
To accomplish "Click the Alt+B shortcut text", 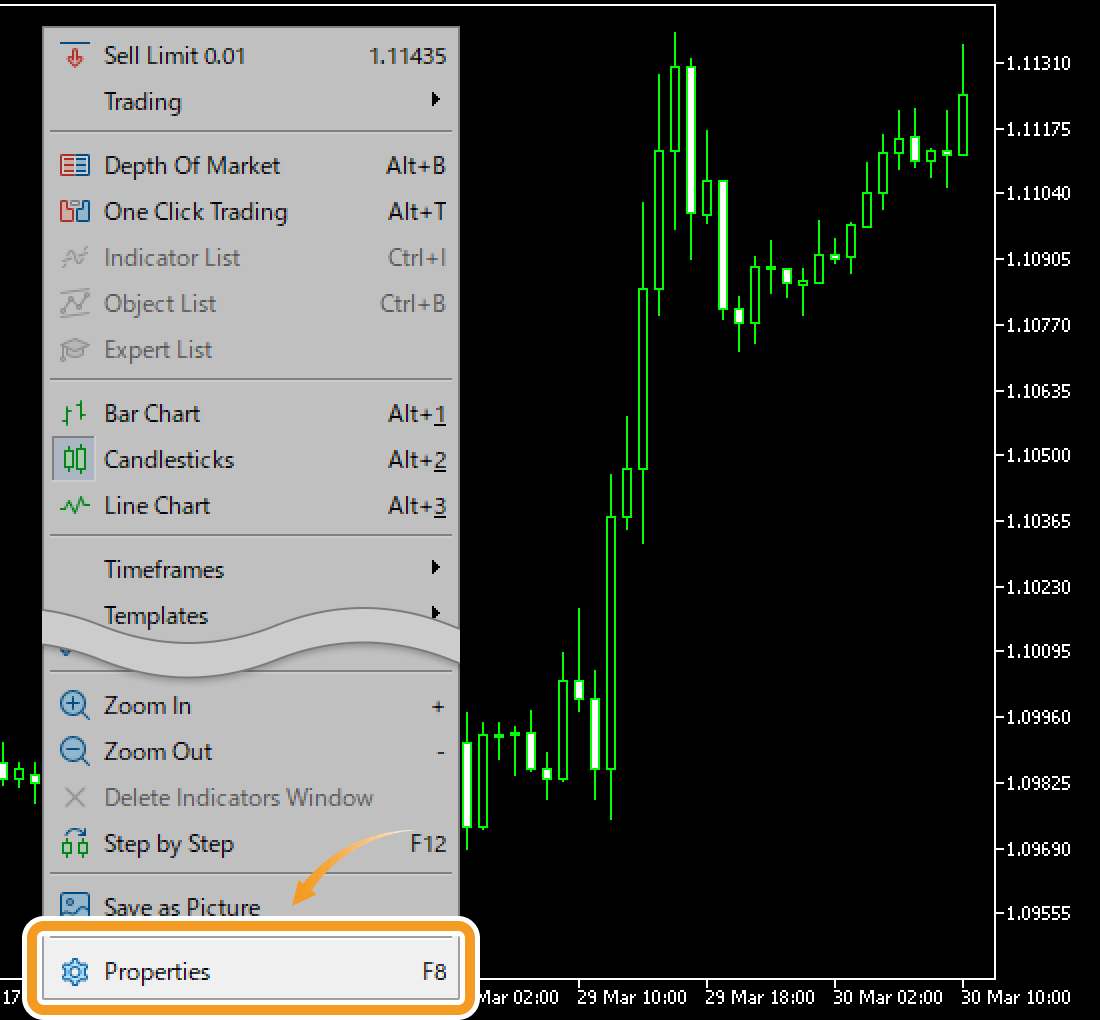I will coord(416,166).
